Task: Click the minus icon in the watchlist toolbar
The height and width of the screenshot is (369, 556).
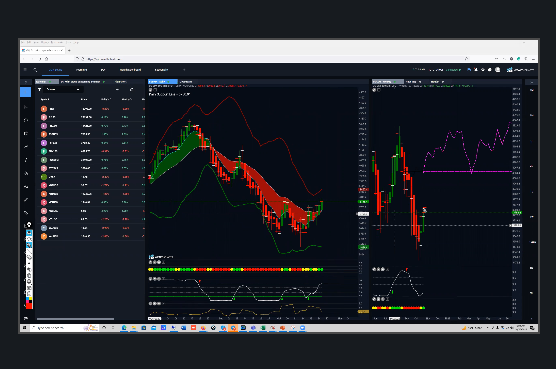Action: pyautogui.click(x=117, y=90)
